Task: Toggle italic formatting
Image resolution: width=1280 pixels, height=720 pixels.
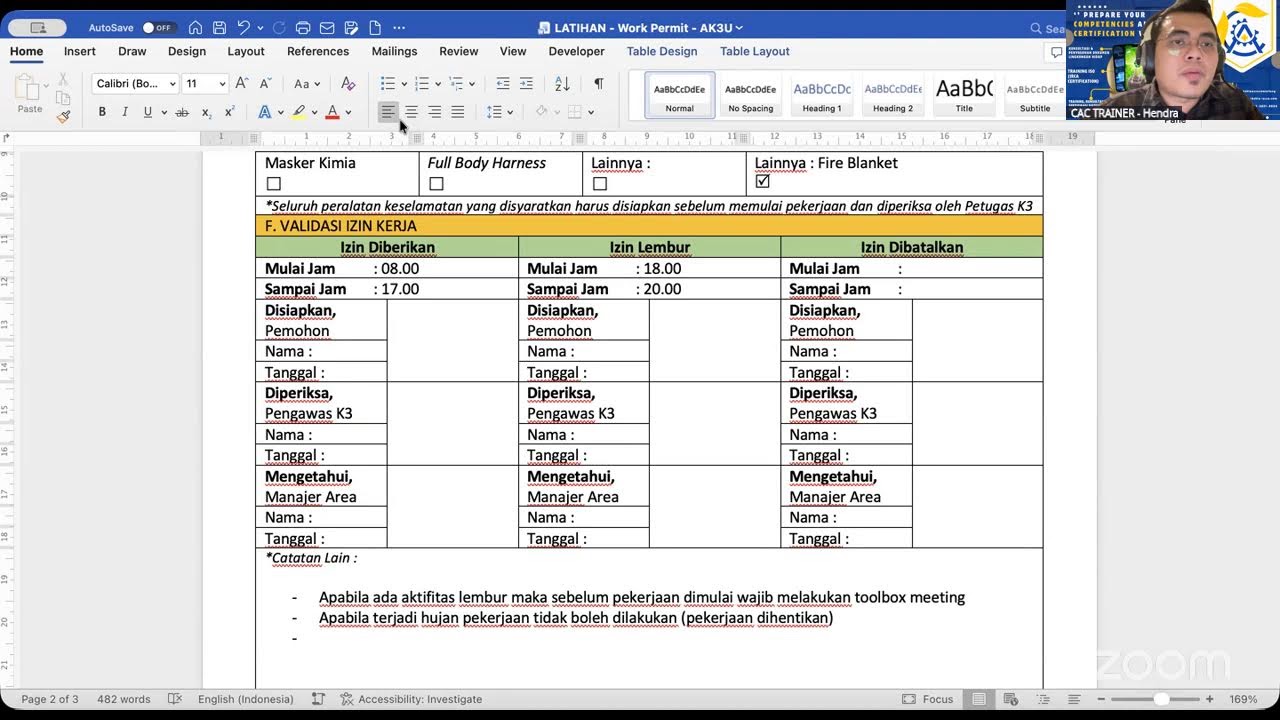Action: tap(125, 112)
